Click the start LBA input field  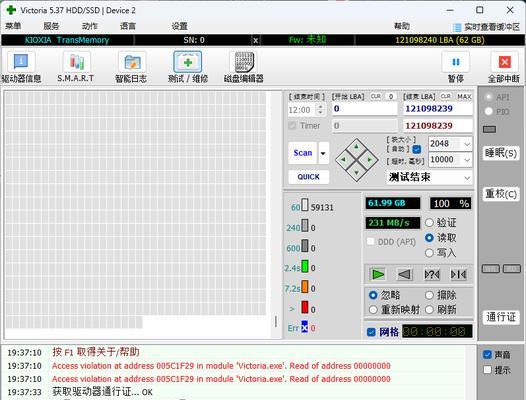(365, 109)
